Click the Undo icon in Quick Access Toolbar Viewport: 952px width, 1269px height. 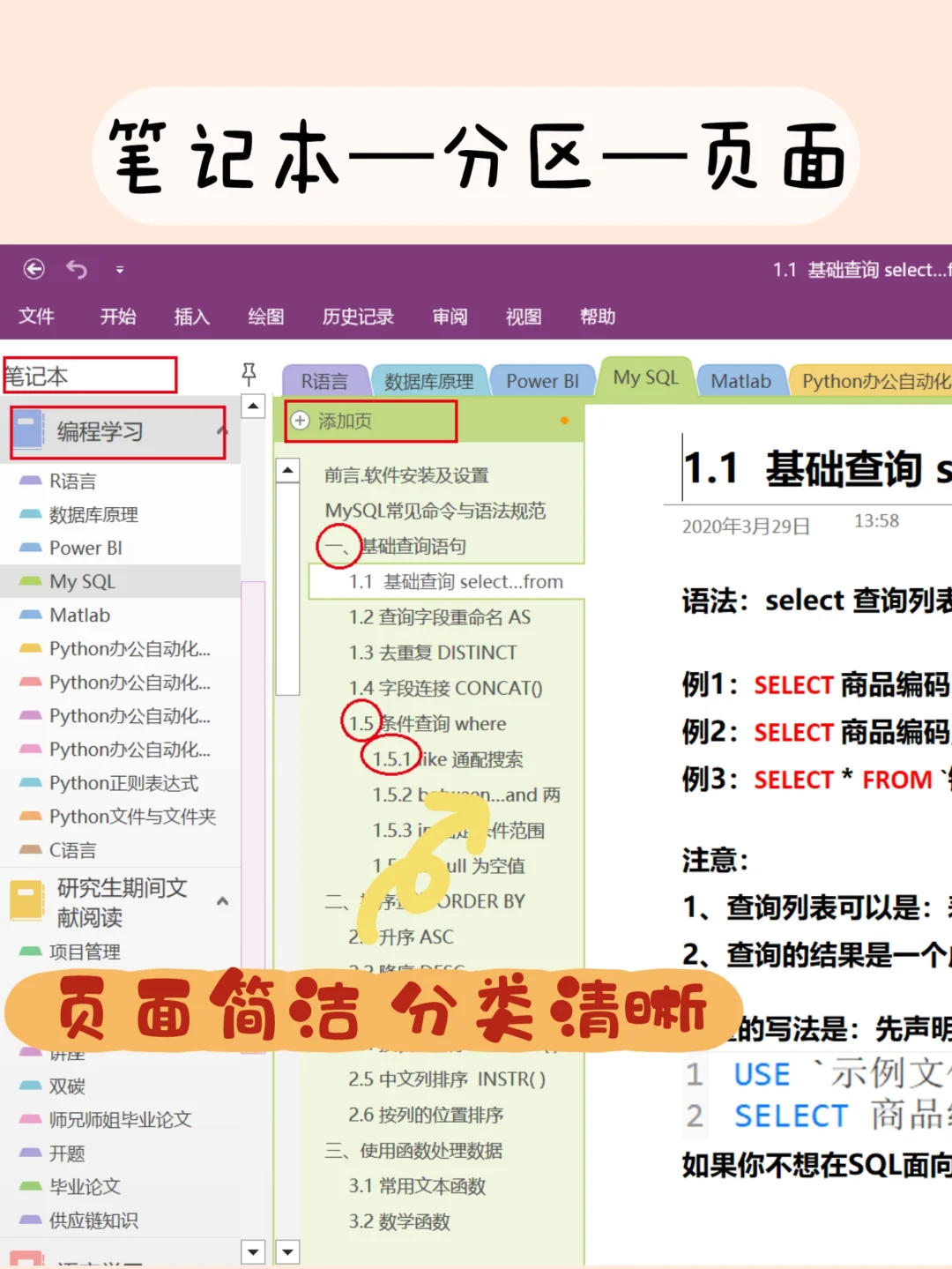click(x=77, y=269)
